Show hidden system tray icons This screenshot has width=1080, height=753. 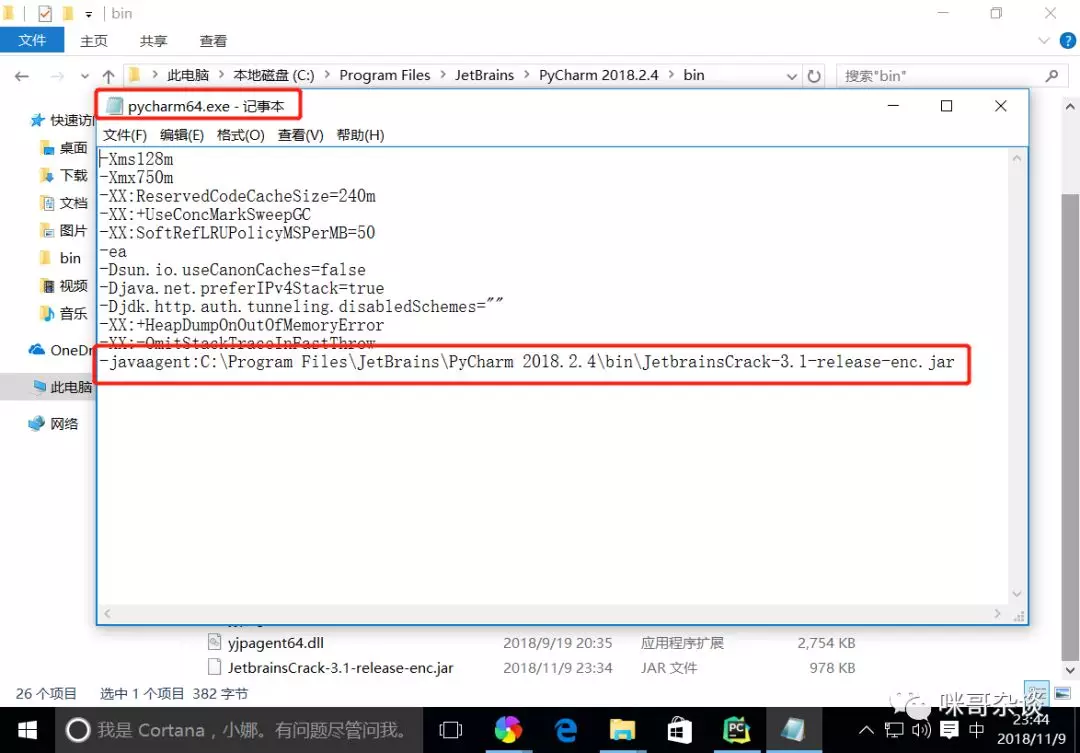(x=866, y=730)
